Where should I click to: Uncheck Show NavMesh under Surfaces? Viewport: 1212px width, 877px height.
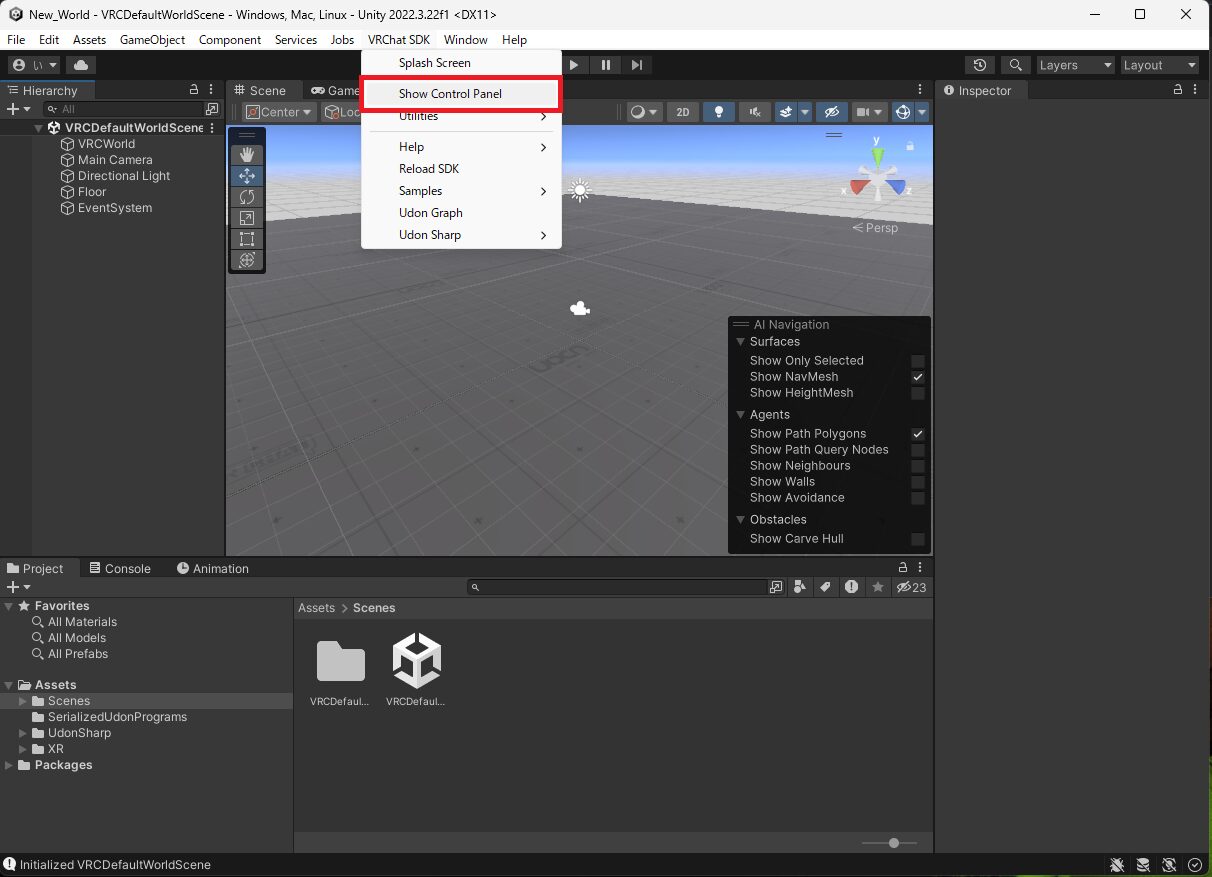(917, 377)
